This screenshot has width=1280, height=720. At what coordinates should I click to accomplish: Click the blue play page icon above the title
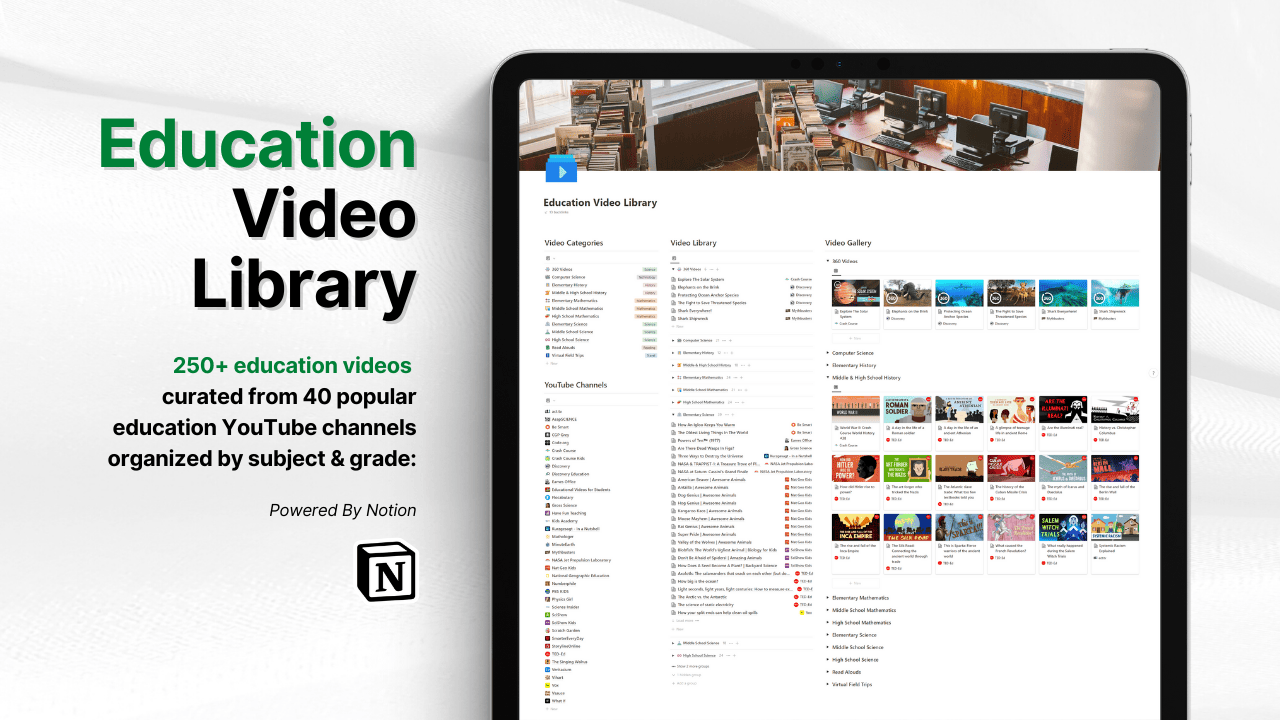click(x=562, y=170)
